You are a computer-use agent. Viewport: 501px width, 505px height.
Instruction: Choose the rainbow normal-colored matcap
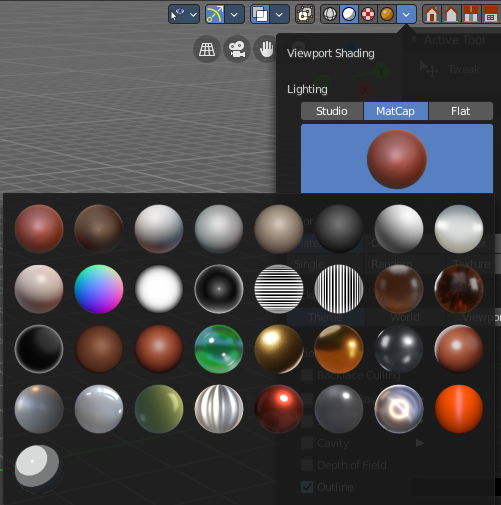(99, 289)
